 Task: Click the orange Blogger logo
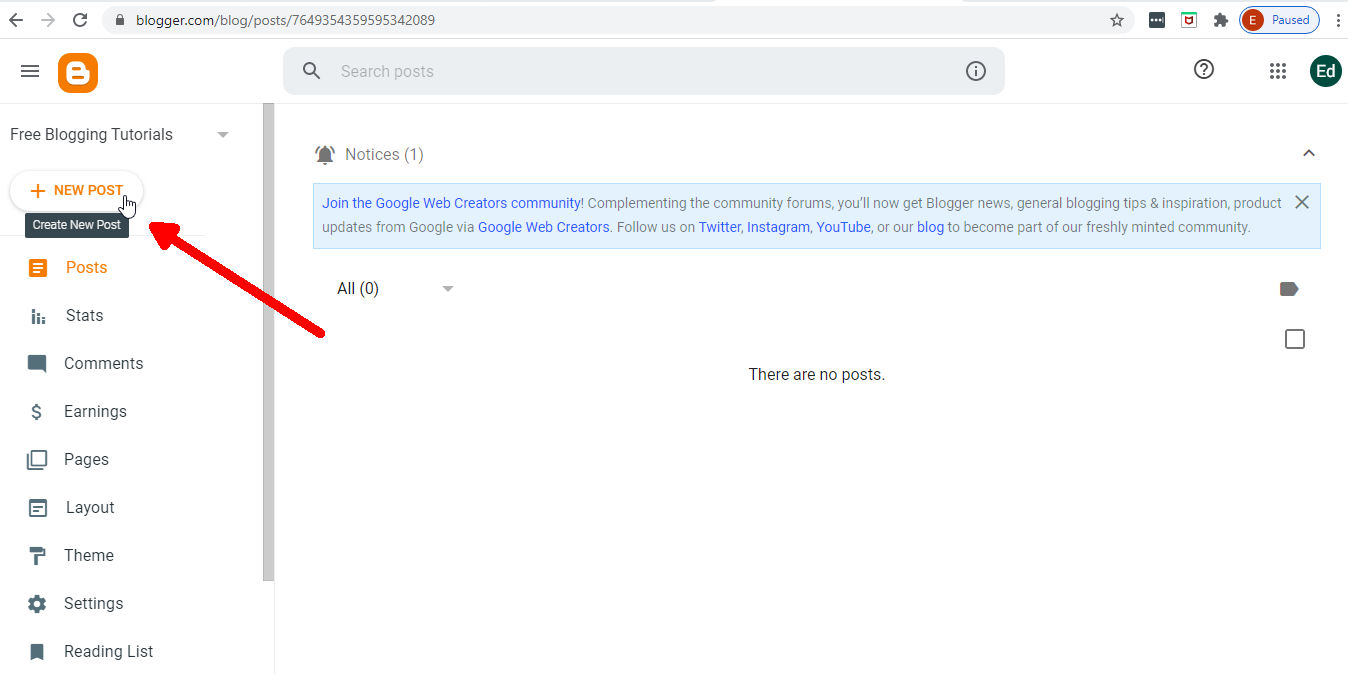(x=78, y=72)
